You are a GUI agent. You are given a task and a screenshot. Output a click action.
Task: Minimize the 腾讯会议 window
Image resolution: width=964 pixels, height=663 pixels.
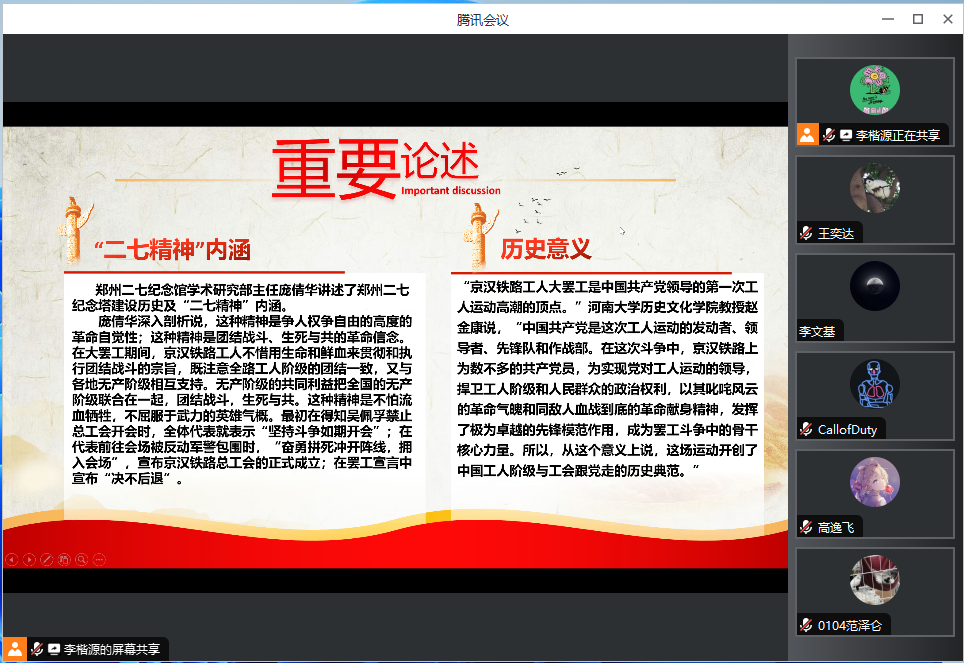coord(887,18)
